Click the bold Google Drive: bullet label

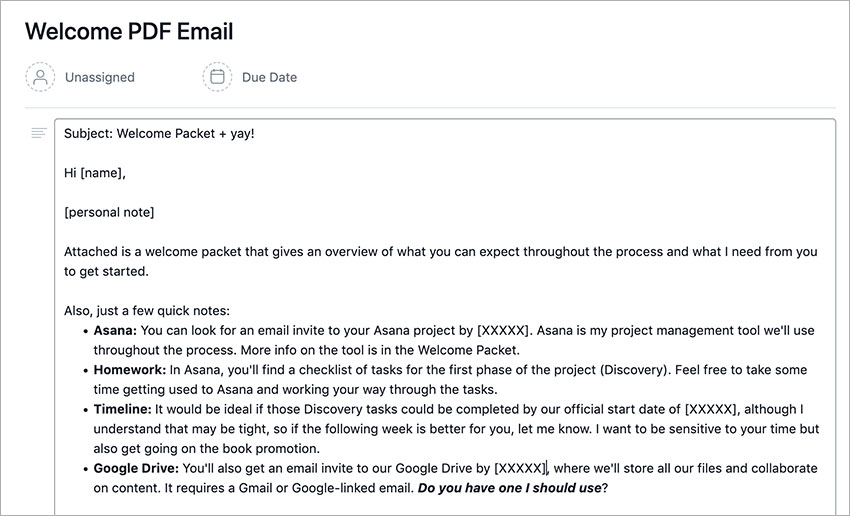click(x=136, y=468)
